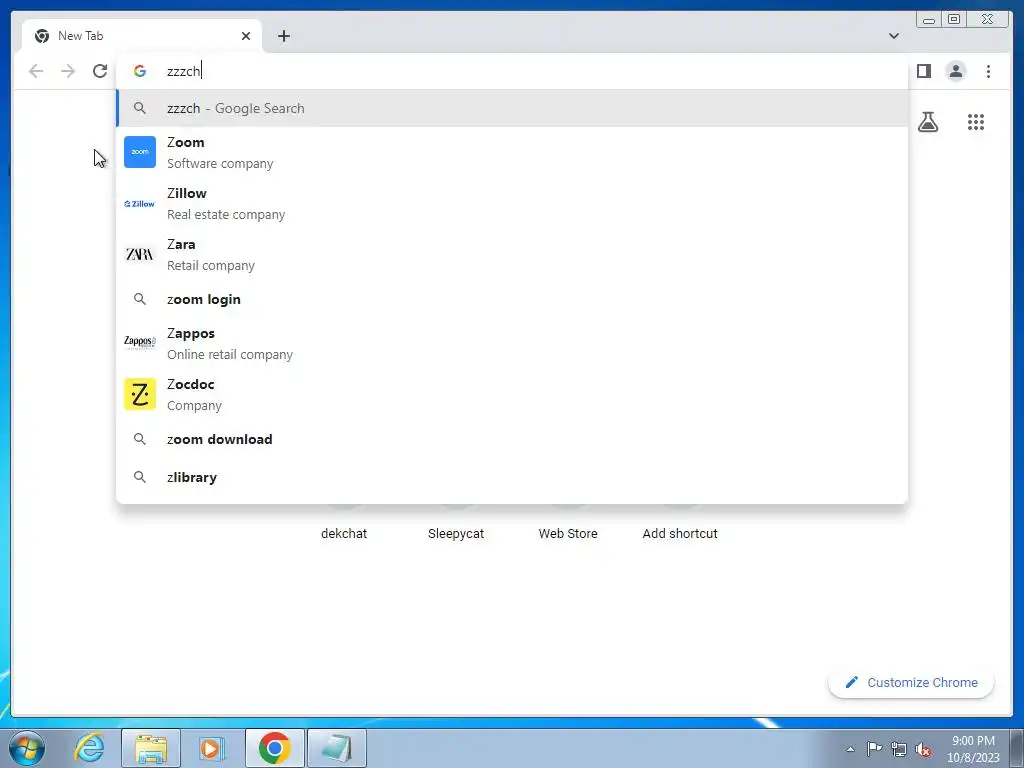Viewport: 1024px width, 768px height.
Task: Open Chrome's three-dot menu
Action: coord(988,71)
